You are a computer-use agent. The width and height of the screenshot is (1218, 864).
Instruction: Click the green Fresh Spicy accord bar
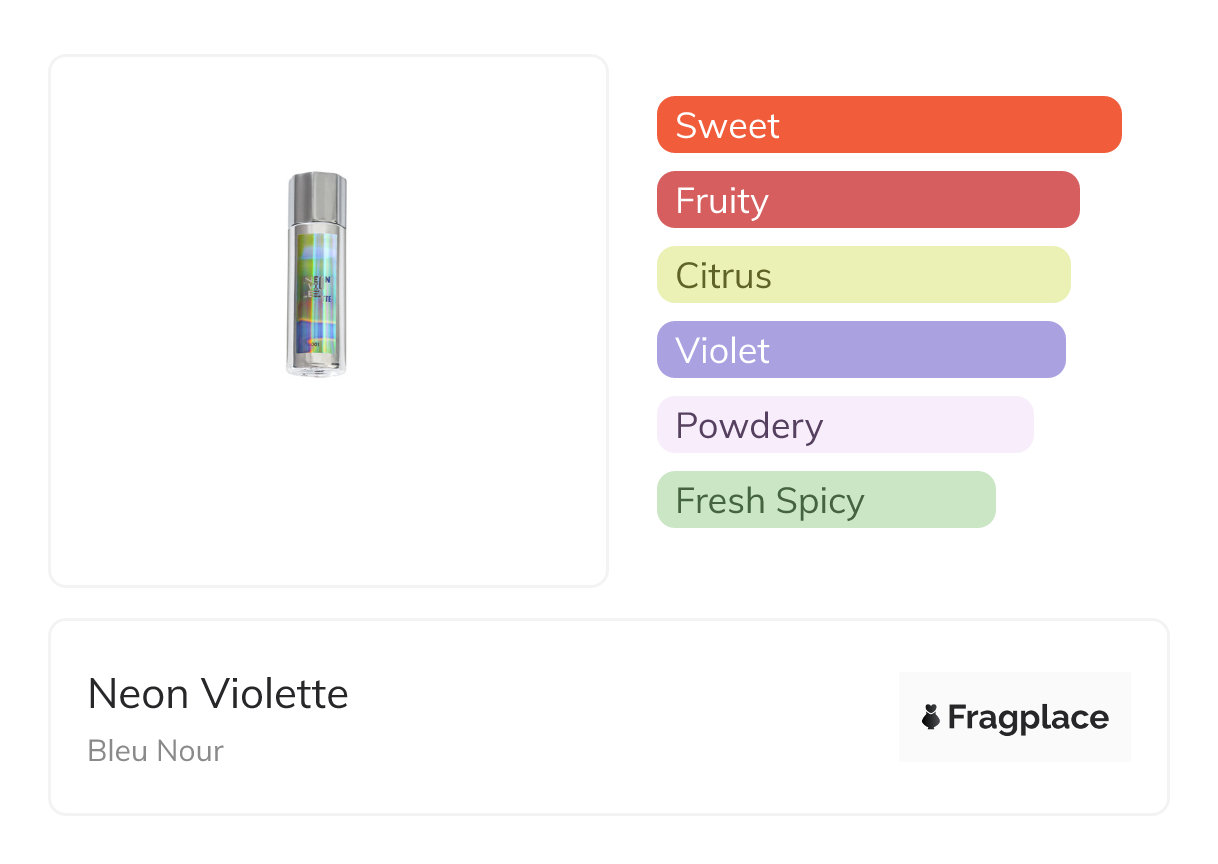pos(920,500)
